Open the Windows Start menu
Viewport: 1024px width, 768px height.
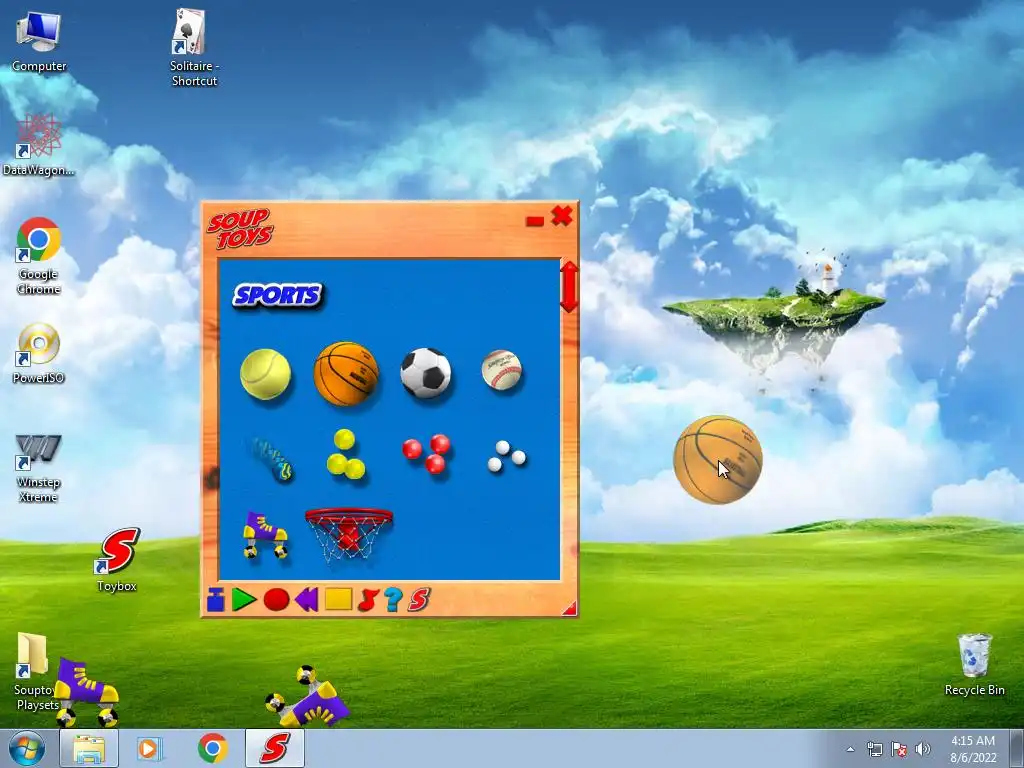(x=27, y=748)
